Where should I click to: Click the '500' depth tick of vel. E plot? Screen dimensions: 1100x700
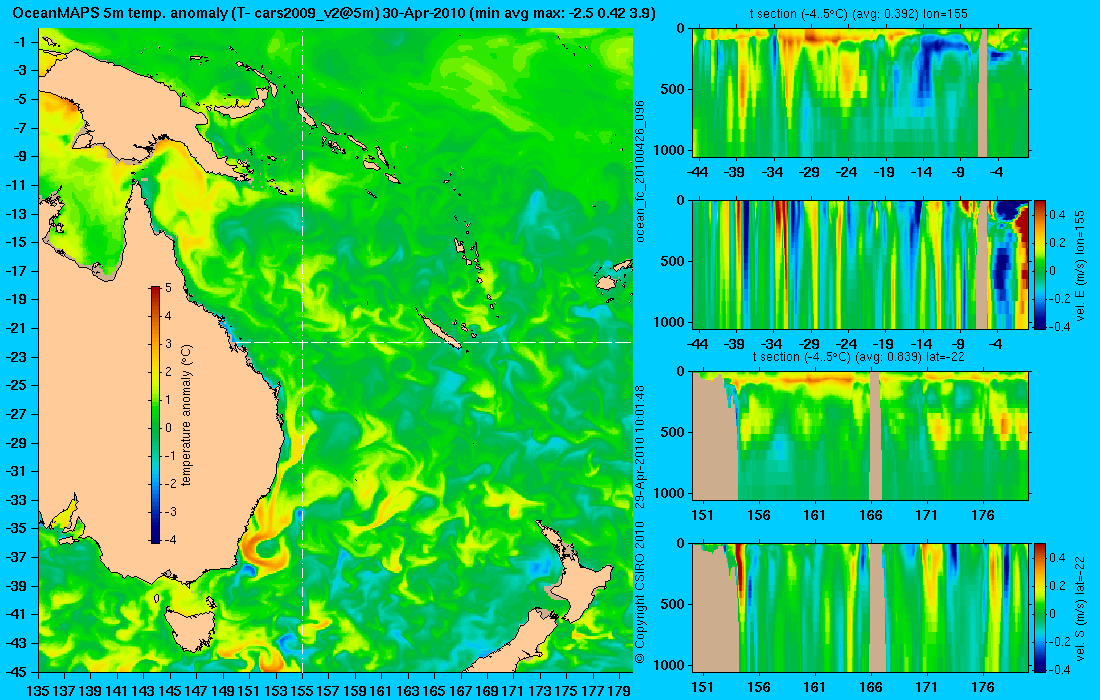(x=674, y=261)
